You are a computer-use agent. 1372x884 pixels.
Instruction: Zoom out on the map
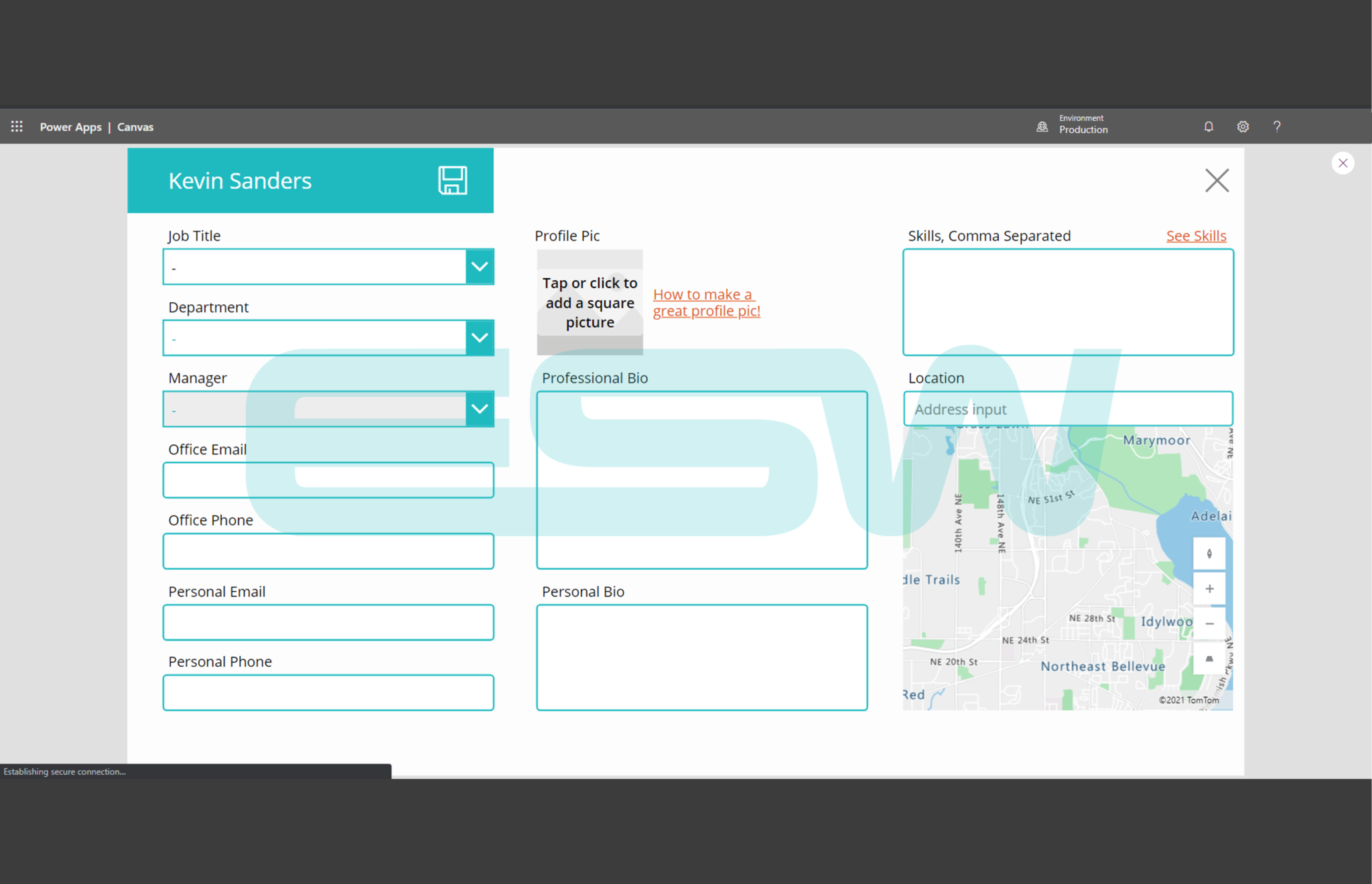click(x=1209, y=624)
